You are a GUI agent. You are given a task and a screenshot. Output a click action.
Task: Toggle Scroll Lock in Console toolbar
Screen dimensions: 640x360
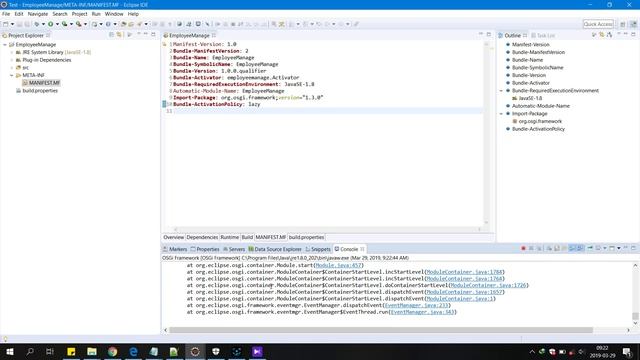[x=557, y=248]
